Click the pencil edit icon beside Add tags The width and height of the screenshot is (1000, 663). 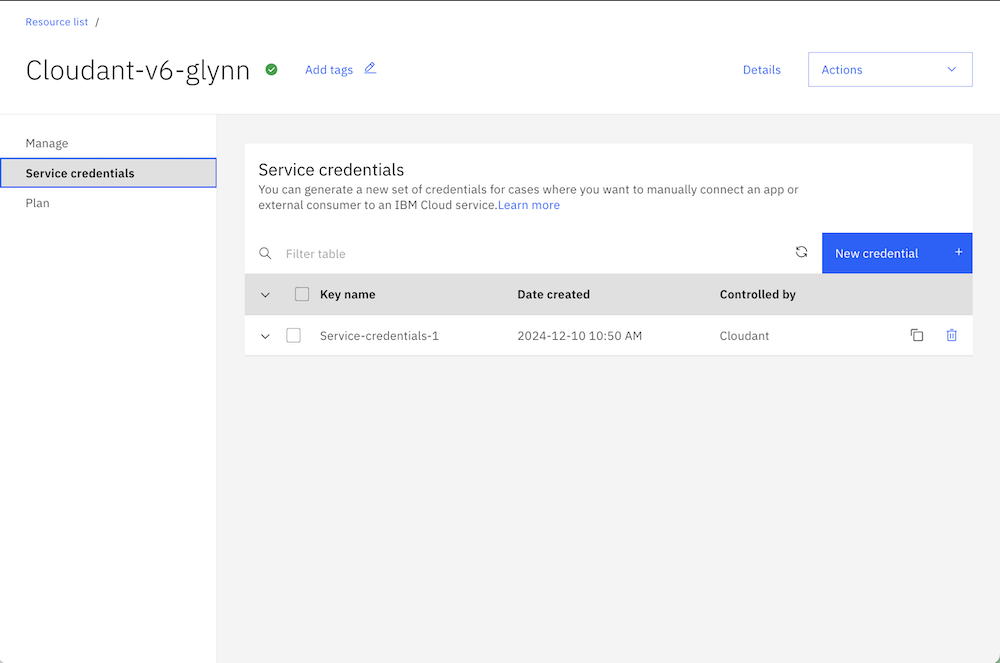pos(370,68)
